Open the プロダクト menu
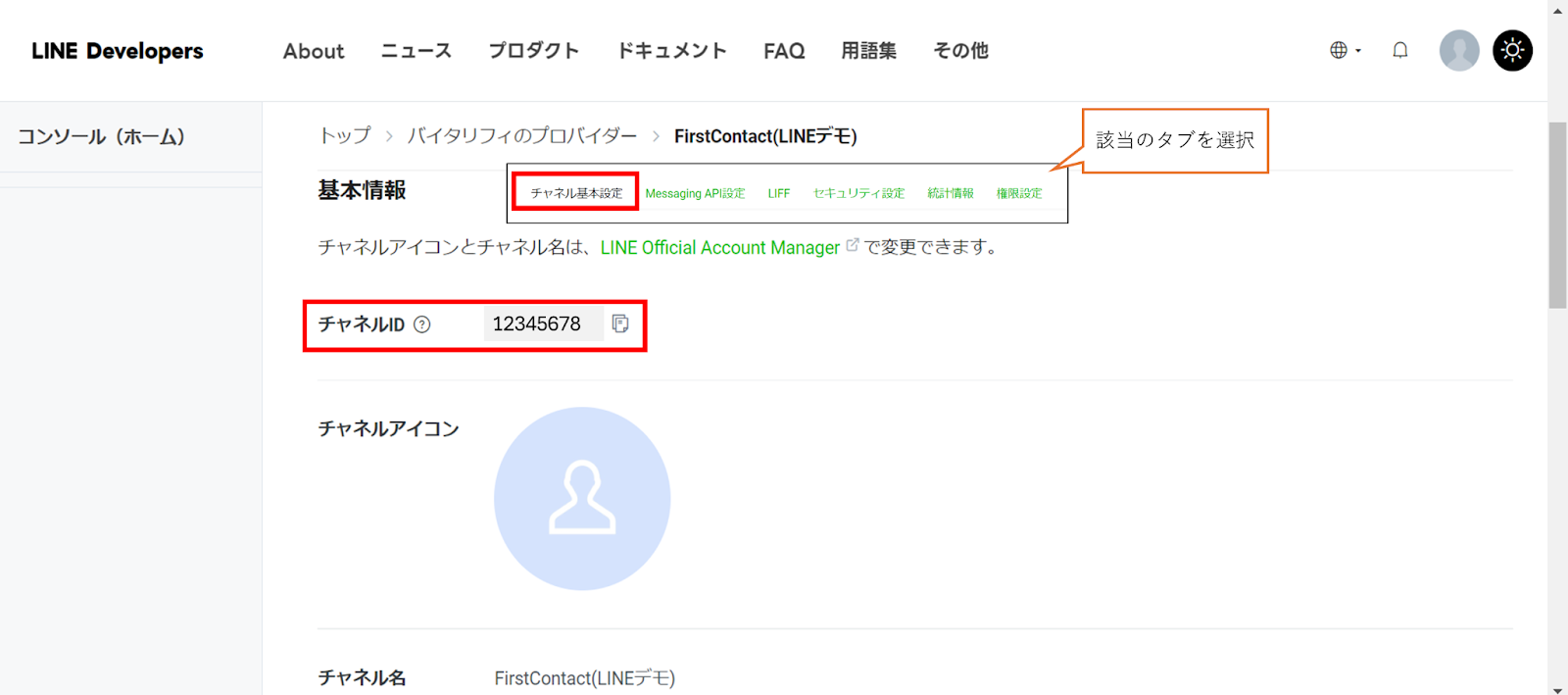 534,51
